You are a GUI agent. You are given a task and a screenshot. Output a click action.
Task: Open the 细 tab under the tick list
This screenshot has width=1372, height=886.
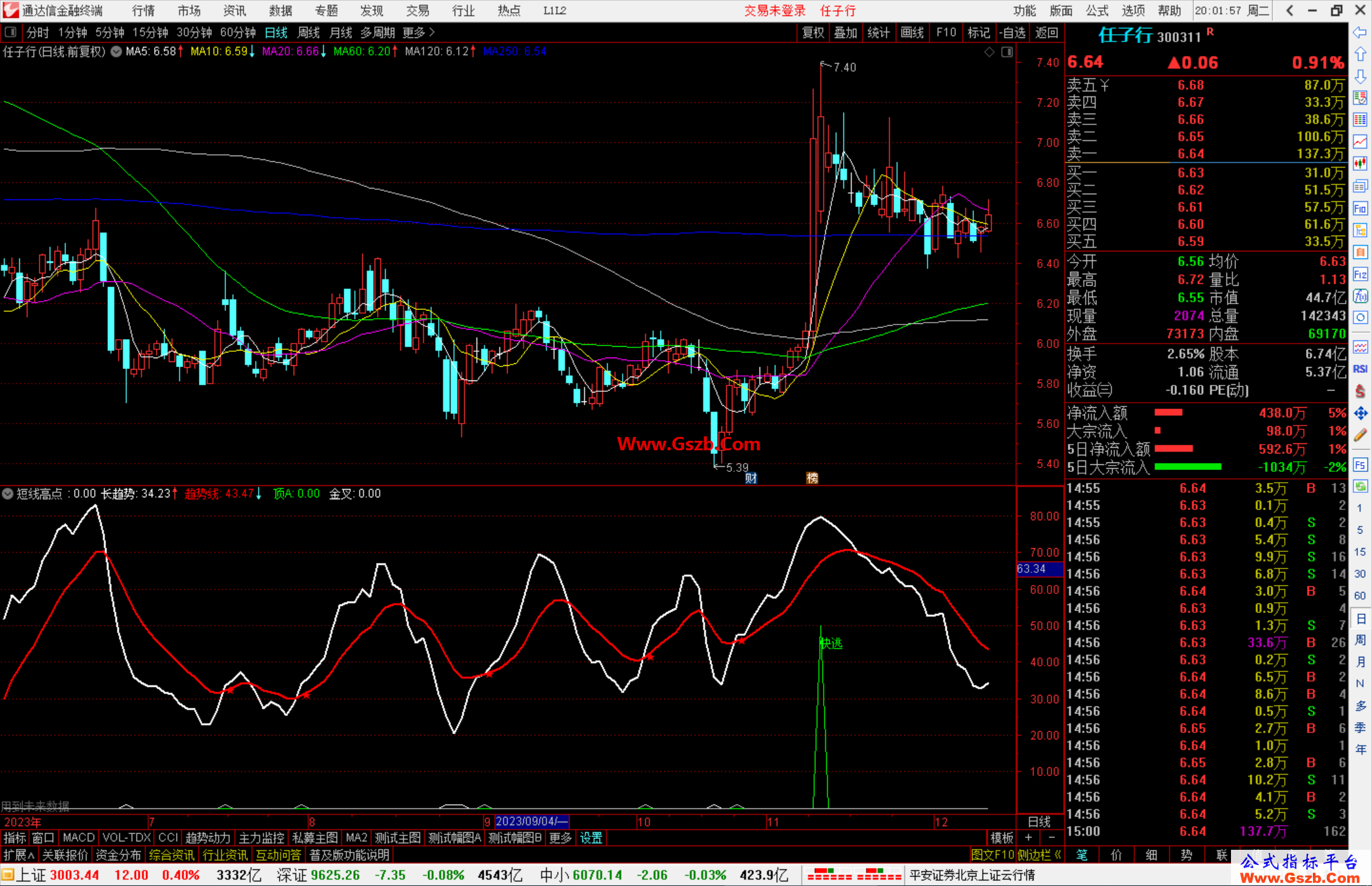(x=1152, y=855)
